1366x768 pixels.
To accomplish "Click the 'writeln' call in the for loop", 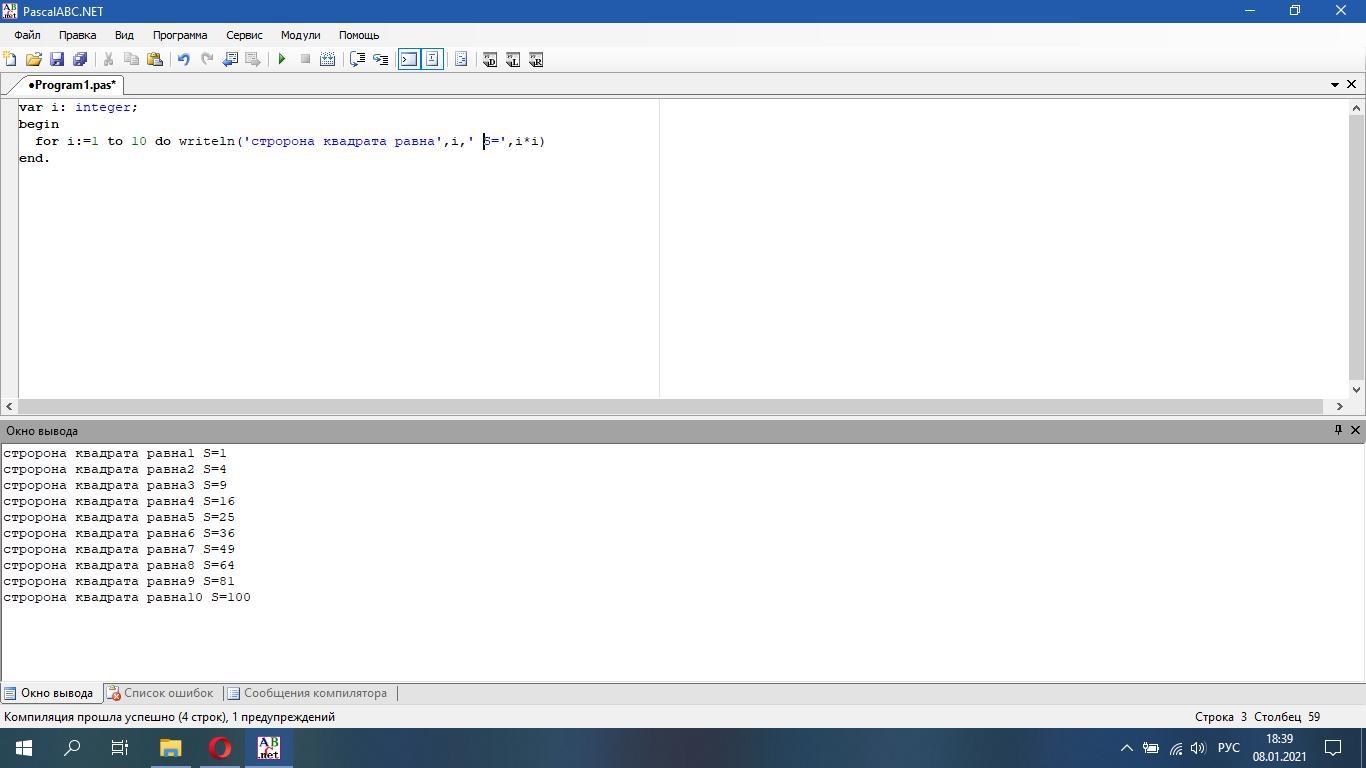I will (206, 141).
